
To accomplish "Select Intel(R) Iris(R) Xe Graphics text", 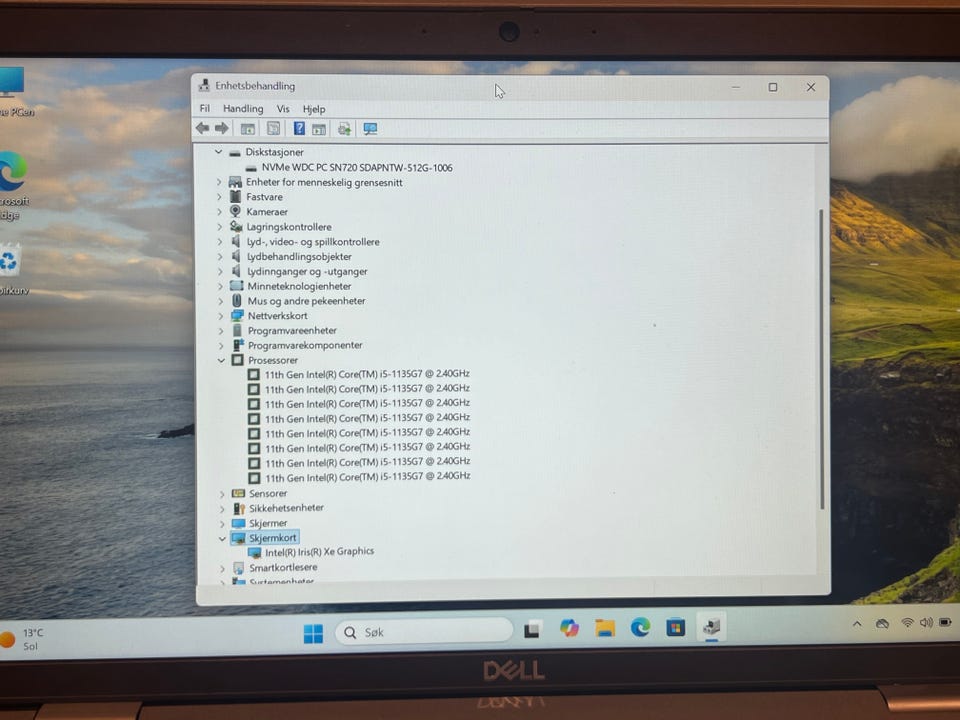I will pyautogui.click(x=320, y=552).
